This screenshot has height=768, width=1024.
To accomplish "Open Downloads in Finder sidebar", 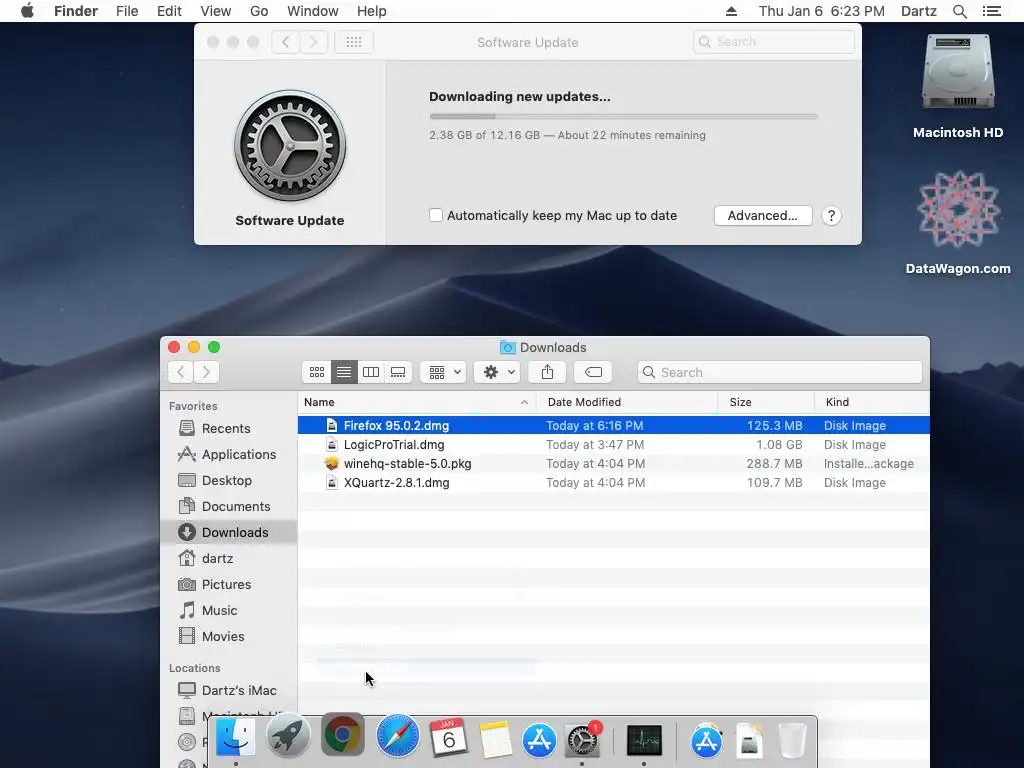I will pyautogui.click(x=229, y=532).
